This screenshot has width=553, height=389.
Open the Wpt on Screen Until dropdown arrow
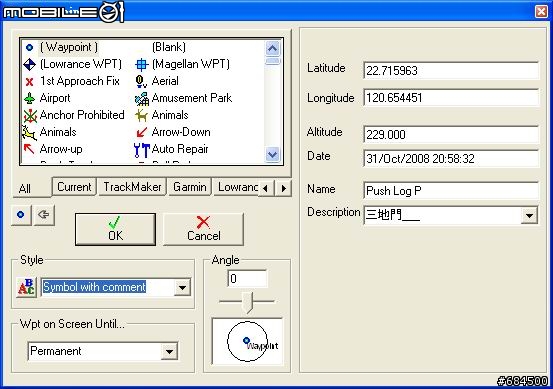169,351
